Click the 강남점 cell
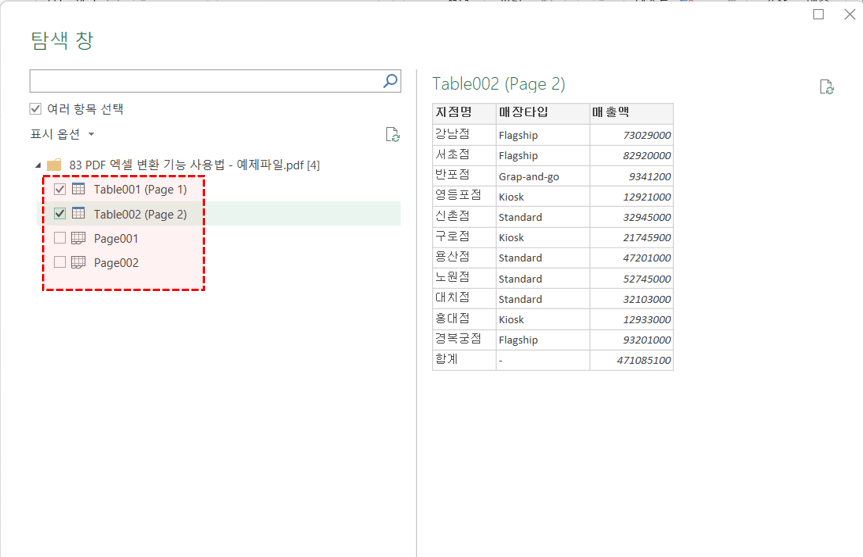The height and width of the screenshot is (557, 863). point(464,135)
